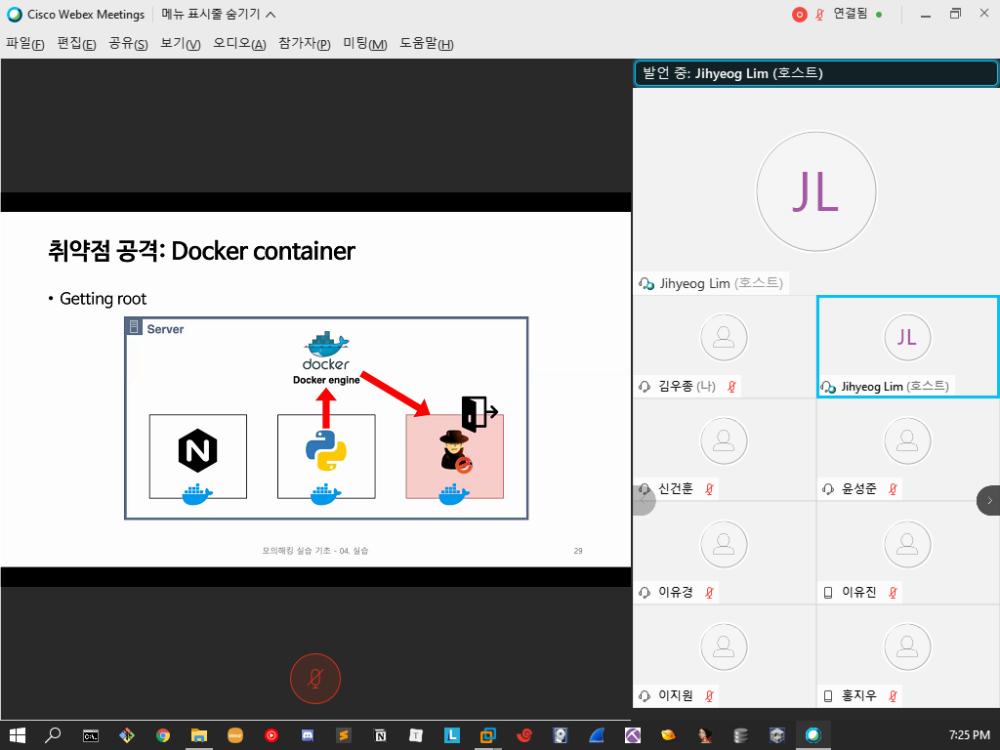The image size is (1000, 750).
Task: Click the 홍지우 name label
Action: click(859, 696)
